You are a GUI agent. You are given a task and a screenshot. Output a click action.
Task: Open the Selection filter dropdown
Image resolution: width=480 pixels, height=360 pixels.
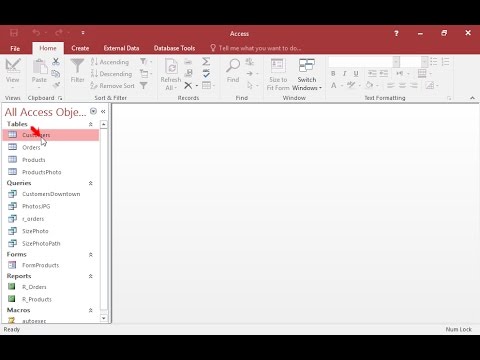point(146,62)
